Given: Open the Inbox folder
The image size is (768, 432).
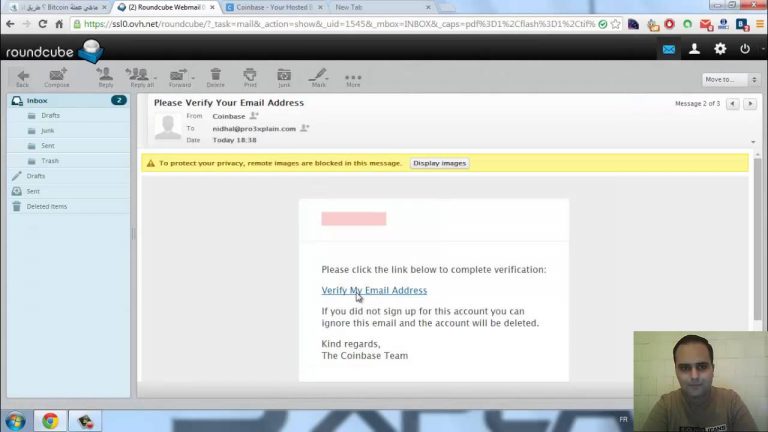Looking at the screenshot, I should [x=69, y=100].
